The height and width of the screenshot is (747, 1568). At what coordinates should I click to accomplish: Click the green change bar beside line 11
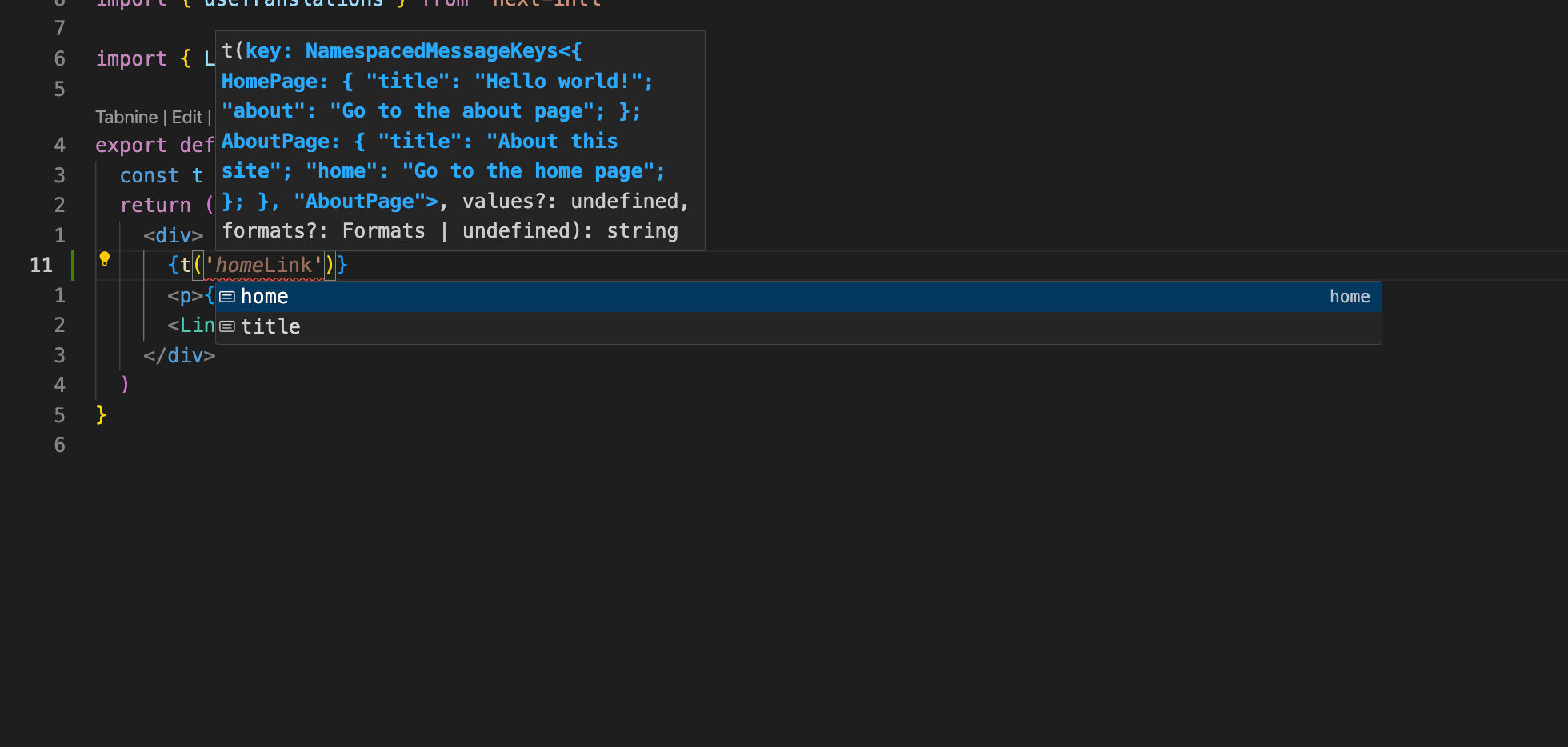73,265
